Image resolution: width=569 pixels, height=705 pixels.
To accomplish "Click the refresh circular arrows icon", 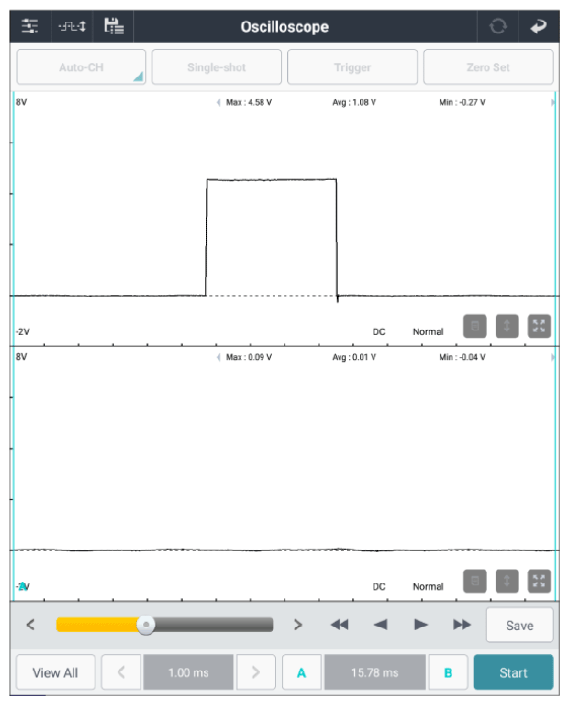I will pos(498,26).
